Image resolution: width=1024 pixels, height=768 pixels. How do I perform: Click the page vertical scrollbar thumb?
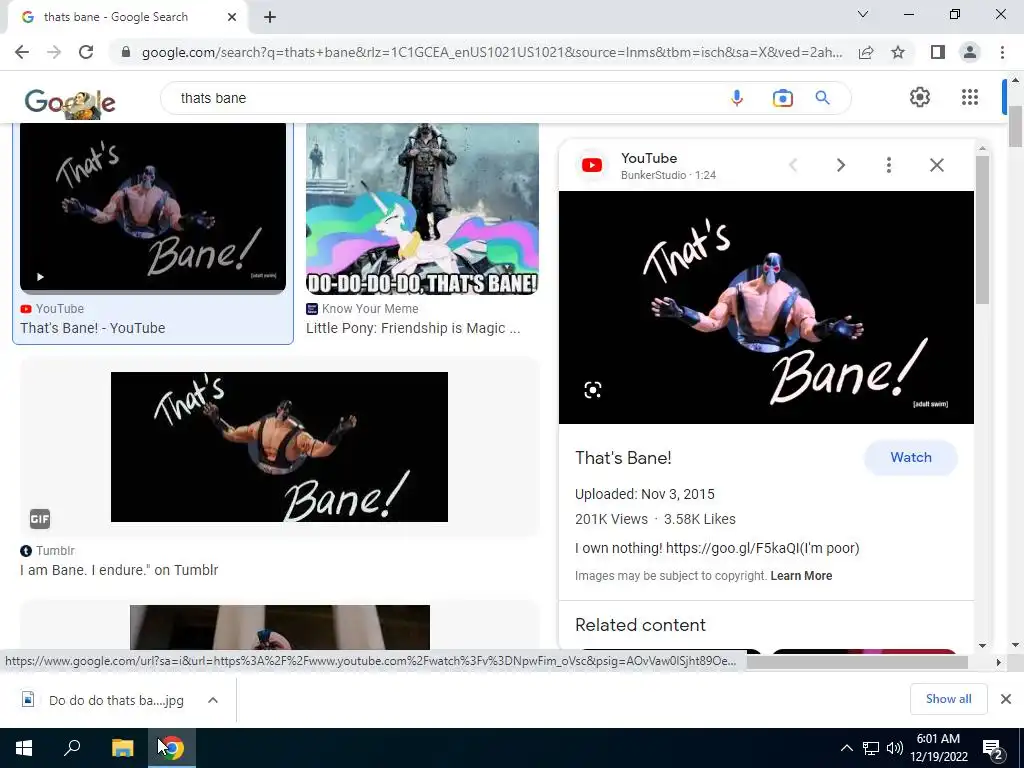[x=1015, y=127]
